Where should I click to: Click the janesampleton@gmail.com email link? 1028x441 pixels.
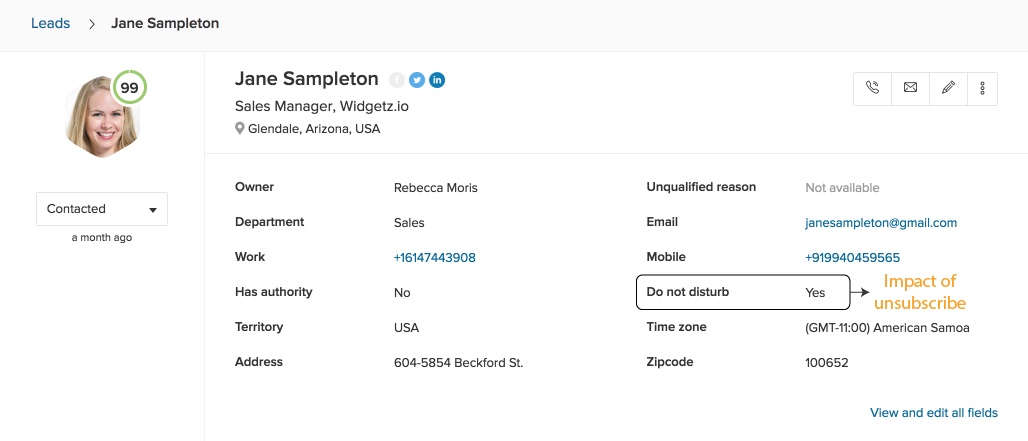point(880,223)
